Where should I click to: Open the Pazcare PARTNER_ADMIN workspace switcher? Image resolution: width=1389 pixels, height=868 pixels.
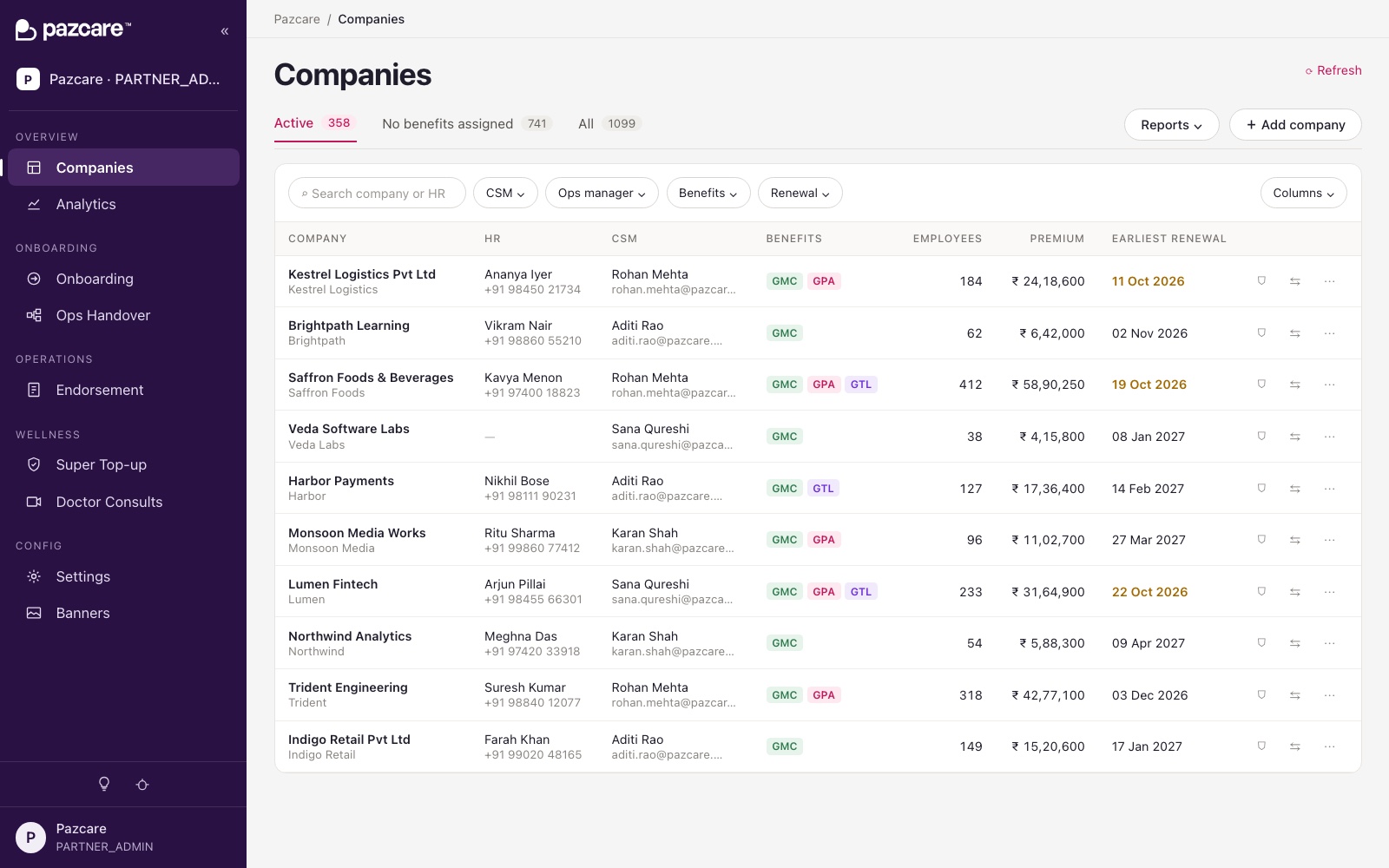[x=123, y=79]
